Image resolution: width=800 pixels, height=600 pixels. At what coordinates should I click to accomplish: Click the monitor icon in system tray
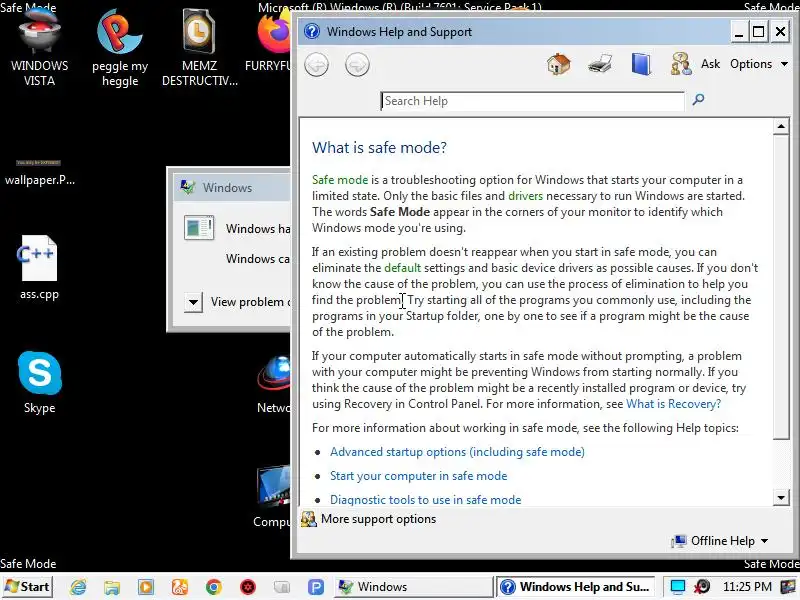678,587
